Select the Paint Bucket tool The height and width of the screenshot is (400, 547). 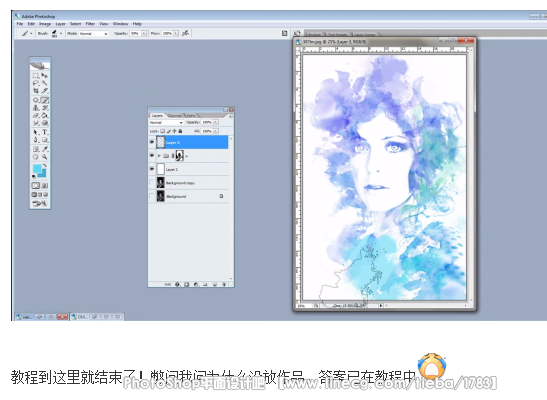coord(45,115)
